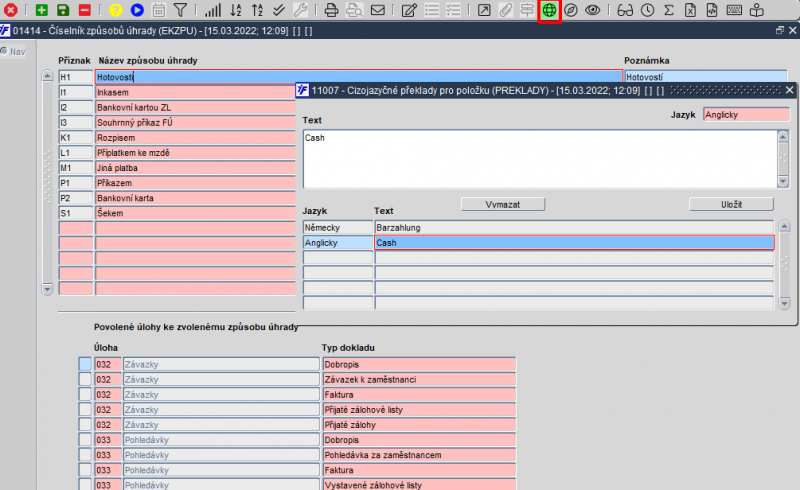This screenshot has height=490, width=800.
Task: Click the Jazyk field showing Anglicky
Action: 746,114
